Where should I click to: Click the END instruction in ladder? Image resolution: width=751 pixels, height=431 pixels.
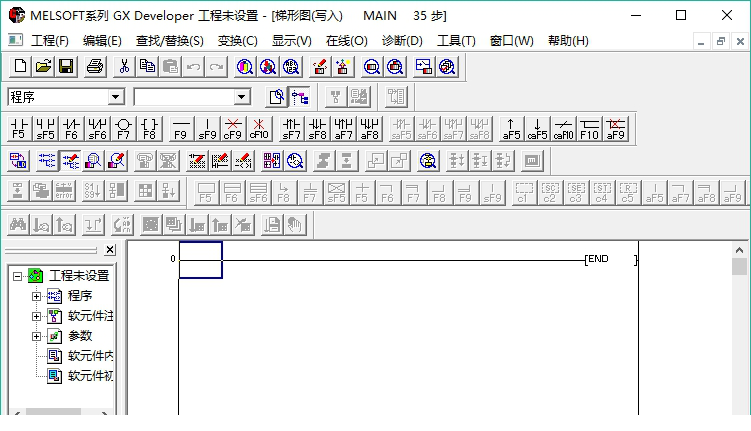(611, 259)
